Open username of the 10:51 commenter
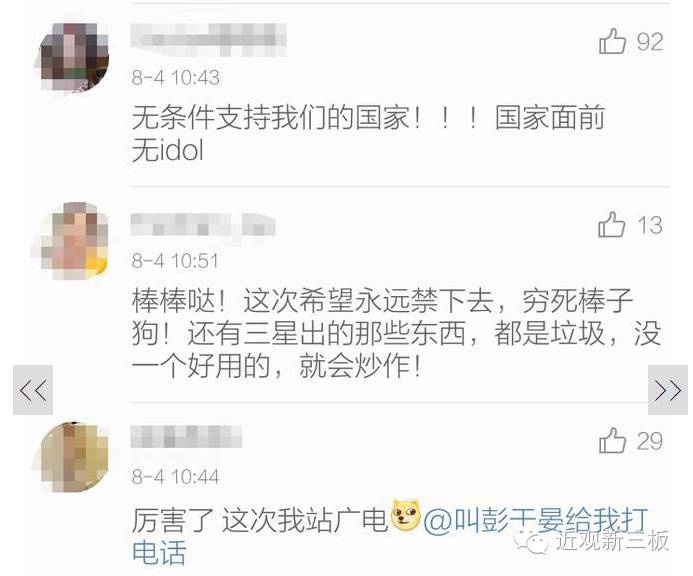693x576 pixels. pyautogui.click(x=203, y=225)
